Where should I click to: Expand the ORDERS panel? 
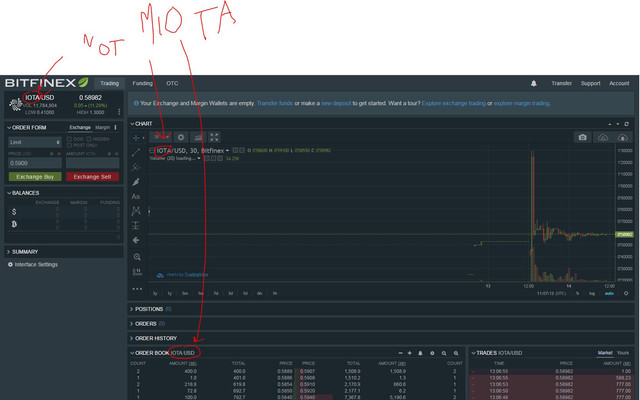click(x=132, y=324)
